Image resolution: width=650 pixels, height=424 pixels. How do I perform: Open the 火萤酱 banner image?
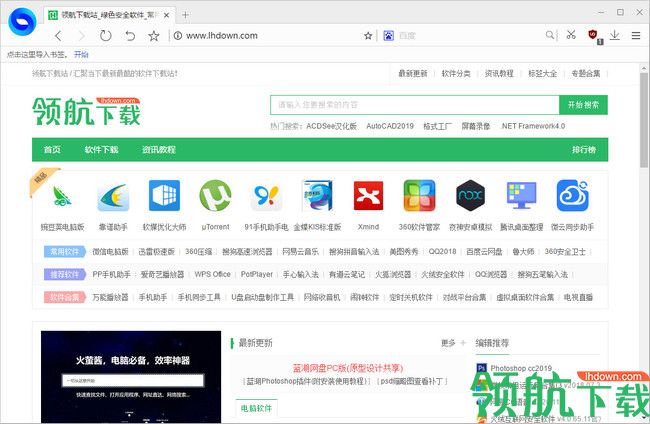pyautogui.click(x=131, y=377)
